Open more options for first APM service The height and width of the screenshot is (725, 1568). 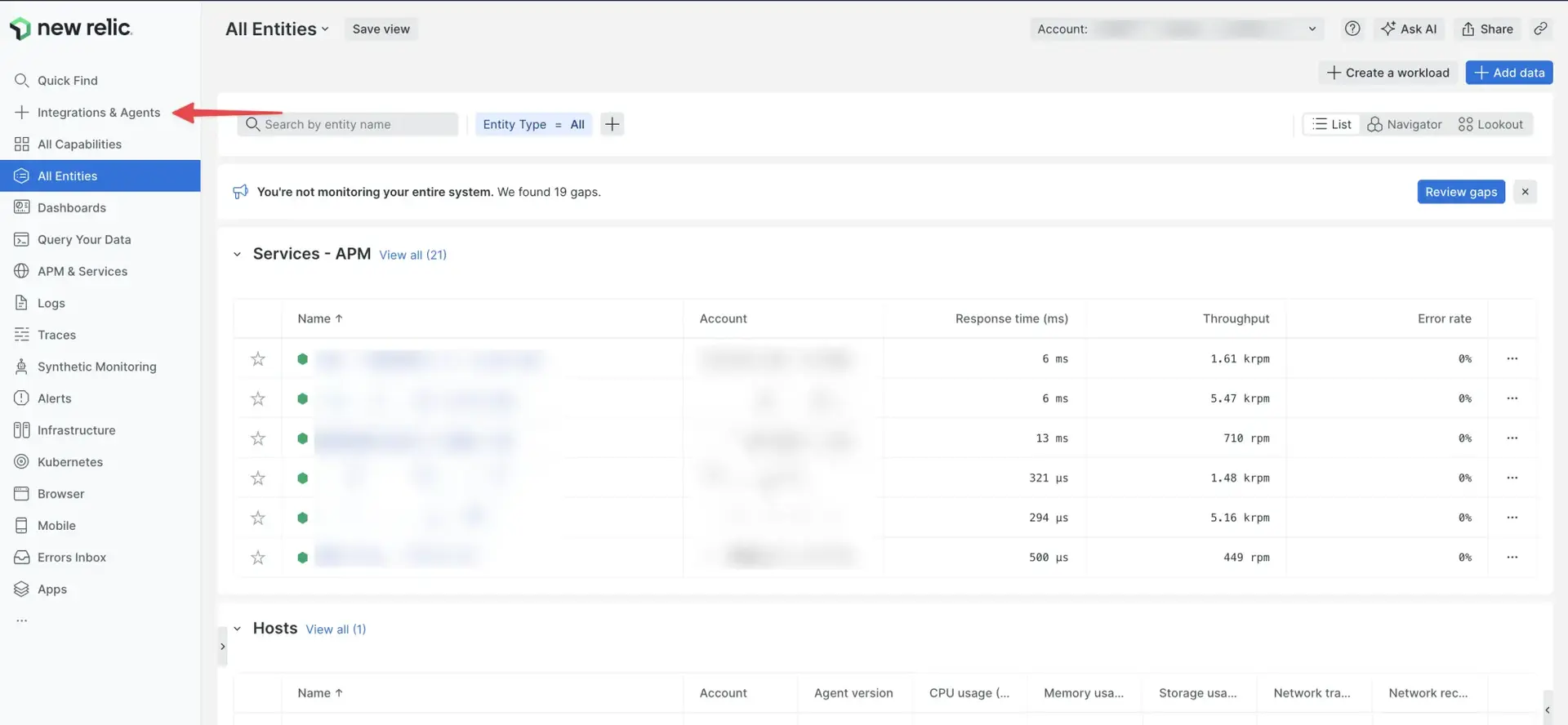point(1512,358)
